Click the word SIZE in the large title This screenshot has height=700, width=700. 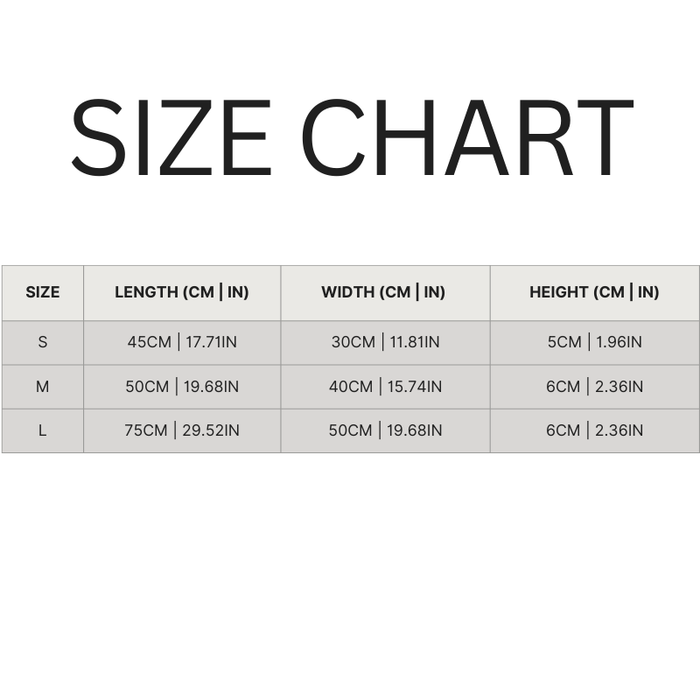[x=171, y=137]
